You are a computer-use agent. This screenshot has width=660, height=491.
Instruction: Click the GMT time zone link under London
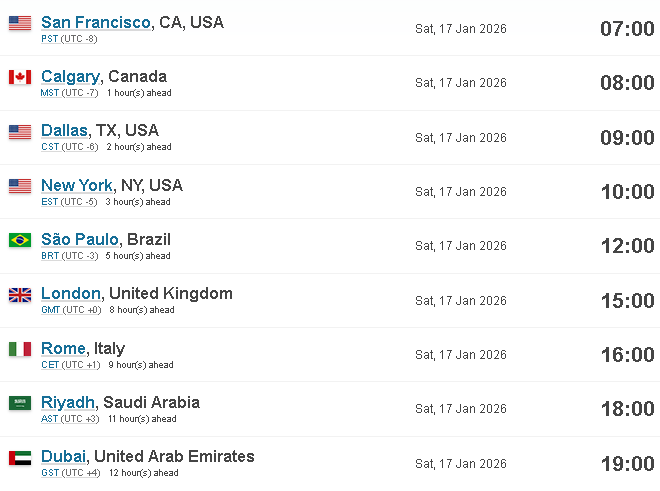[x=51, y=310]
